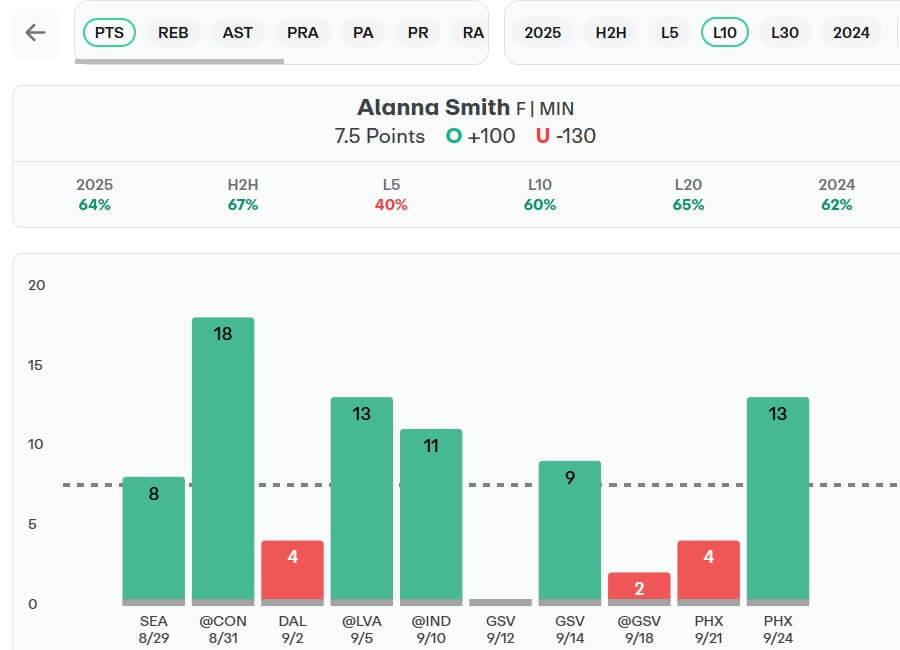Click the Over +100 odds

481,136
